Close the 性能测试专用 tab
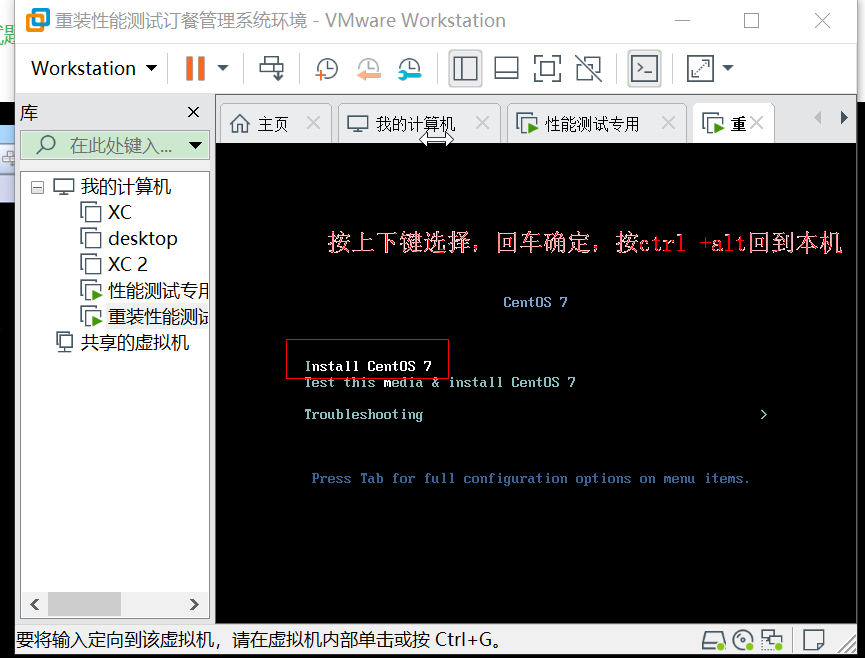The image size is (865, 658). (x=668, y=123)
